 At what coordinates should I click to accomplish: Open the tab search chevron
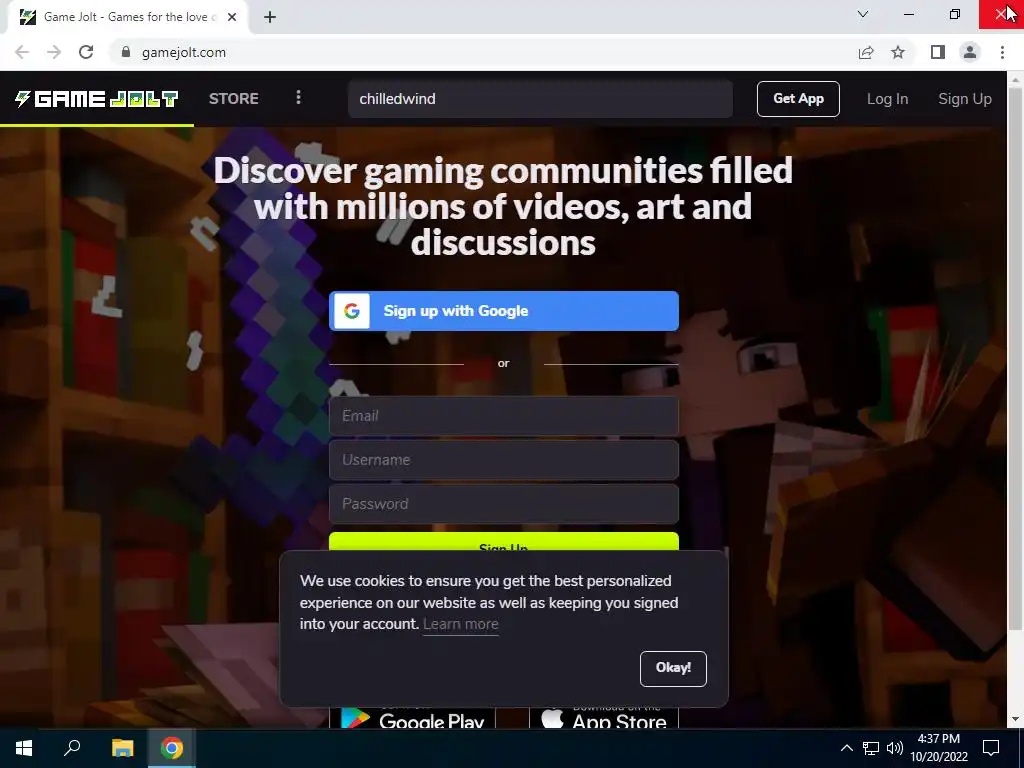[863, 14]
